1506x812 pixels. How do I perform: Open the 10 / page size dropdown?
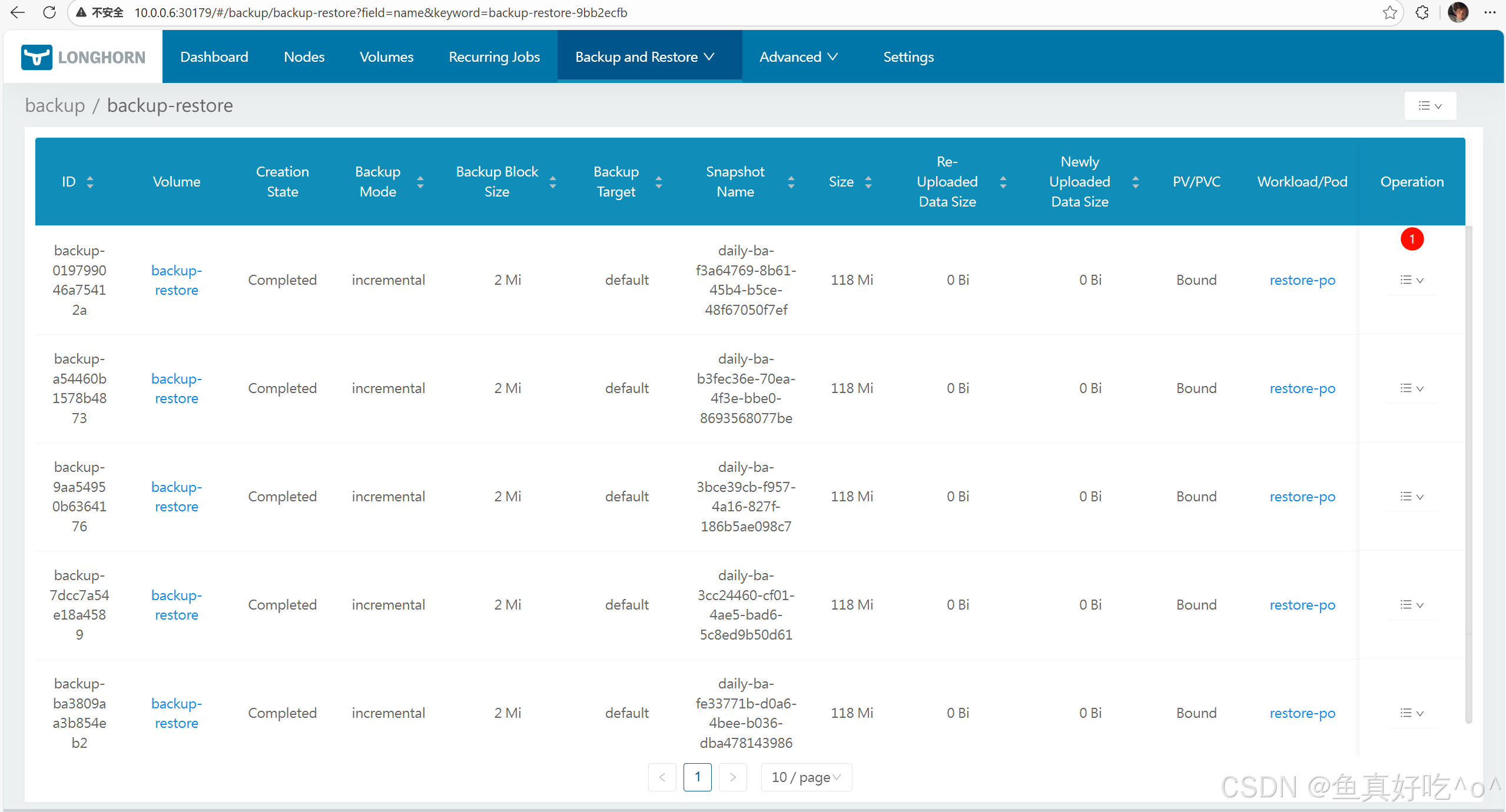click(806, 777)
